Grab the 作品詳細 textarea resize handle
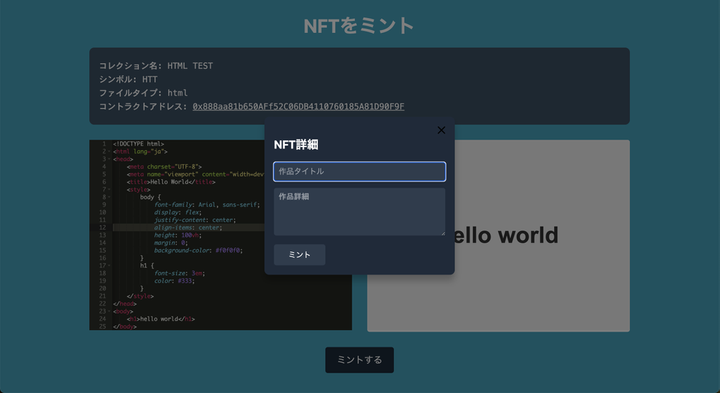Screen dimensions: 720x393 point(443,233)
